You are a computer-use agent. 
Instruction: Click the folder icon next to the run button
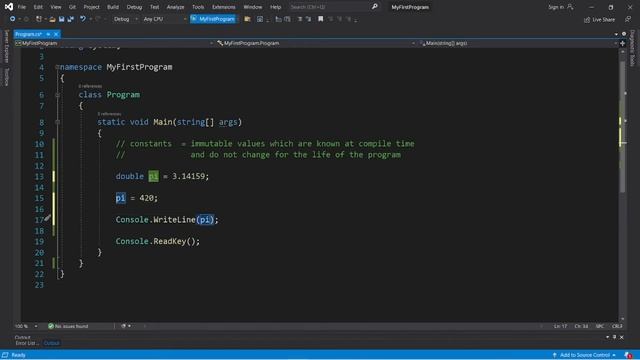(247, 19)
